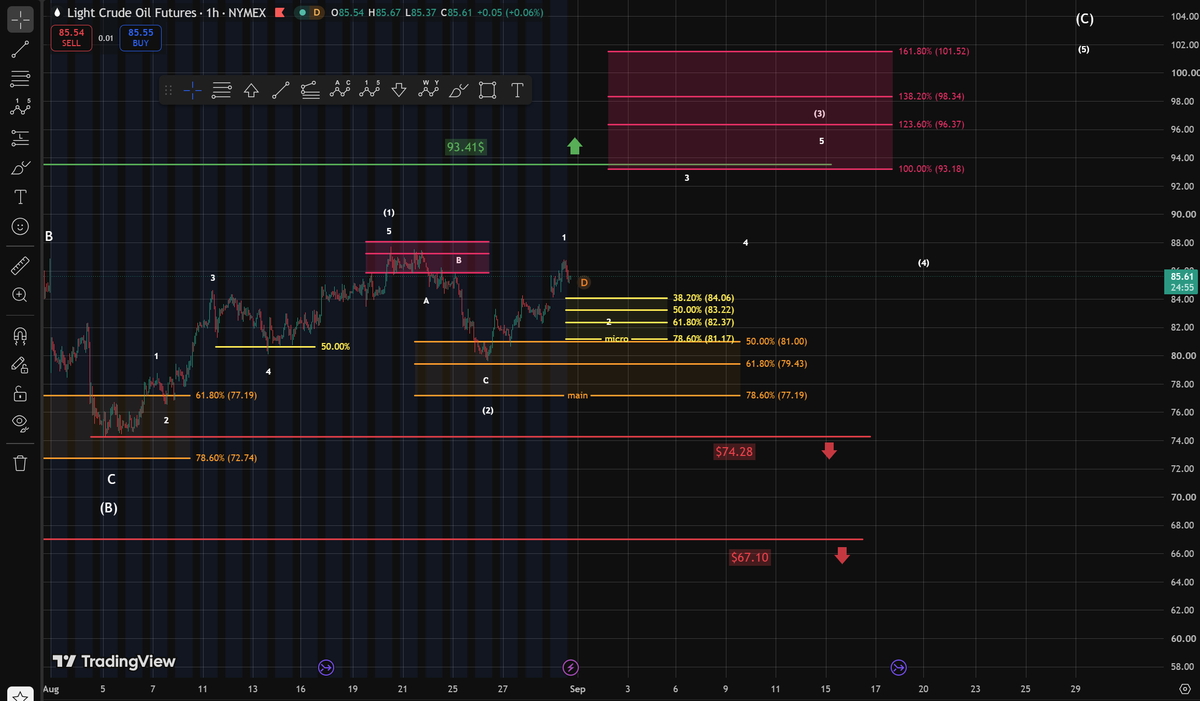Screen dimensions: 1200x701
Task: Click the red flag icon next to NYMEX
Action: (279, 12)
